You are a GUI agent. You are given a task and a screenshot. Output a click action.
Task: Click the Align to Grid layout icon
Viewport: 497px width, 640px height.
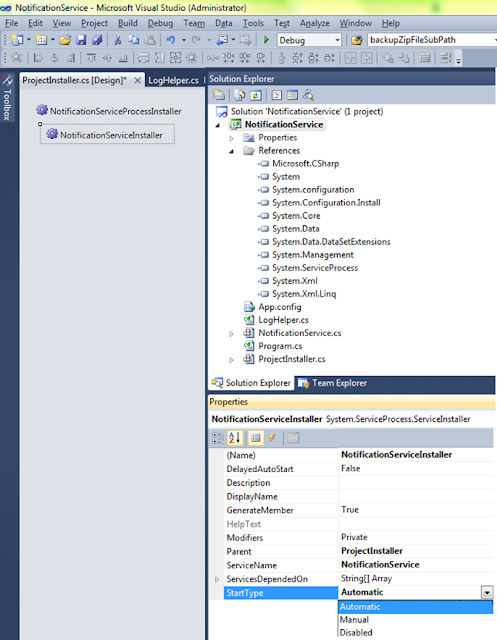pyautogui.click(x=17, y=58)
